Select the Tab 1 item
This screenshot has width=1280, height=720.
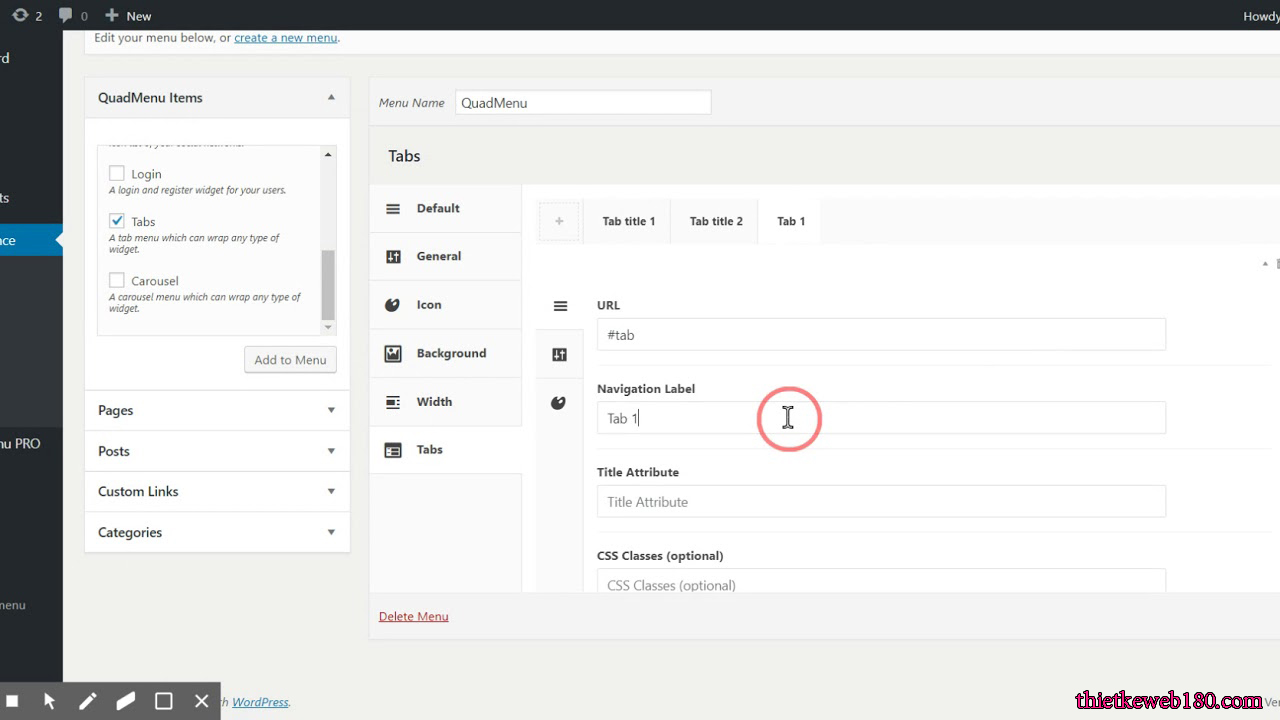(790, 221)
